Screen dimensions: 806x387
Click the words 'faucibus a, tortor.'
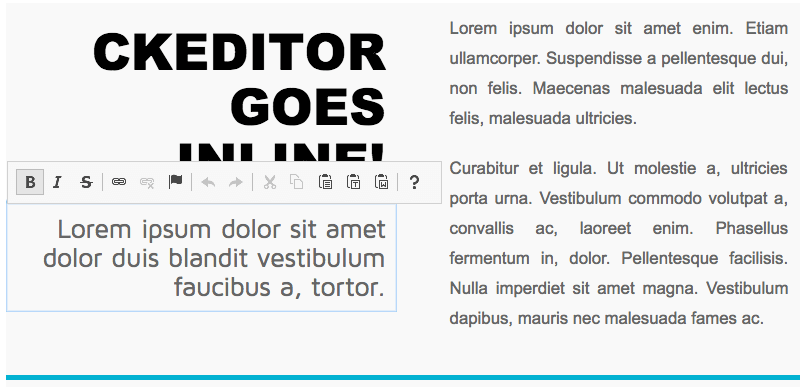pos(279,287)
